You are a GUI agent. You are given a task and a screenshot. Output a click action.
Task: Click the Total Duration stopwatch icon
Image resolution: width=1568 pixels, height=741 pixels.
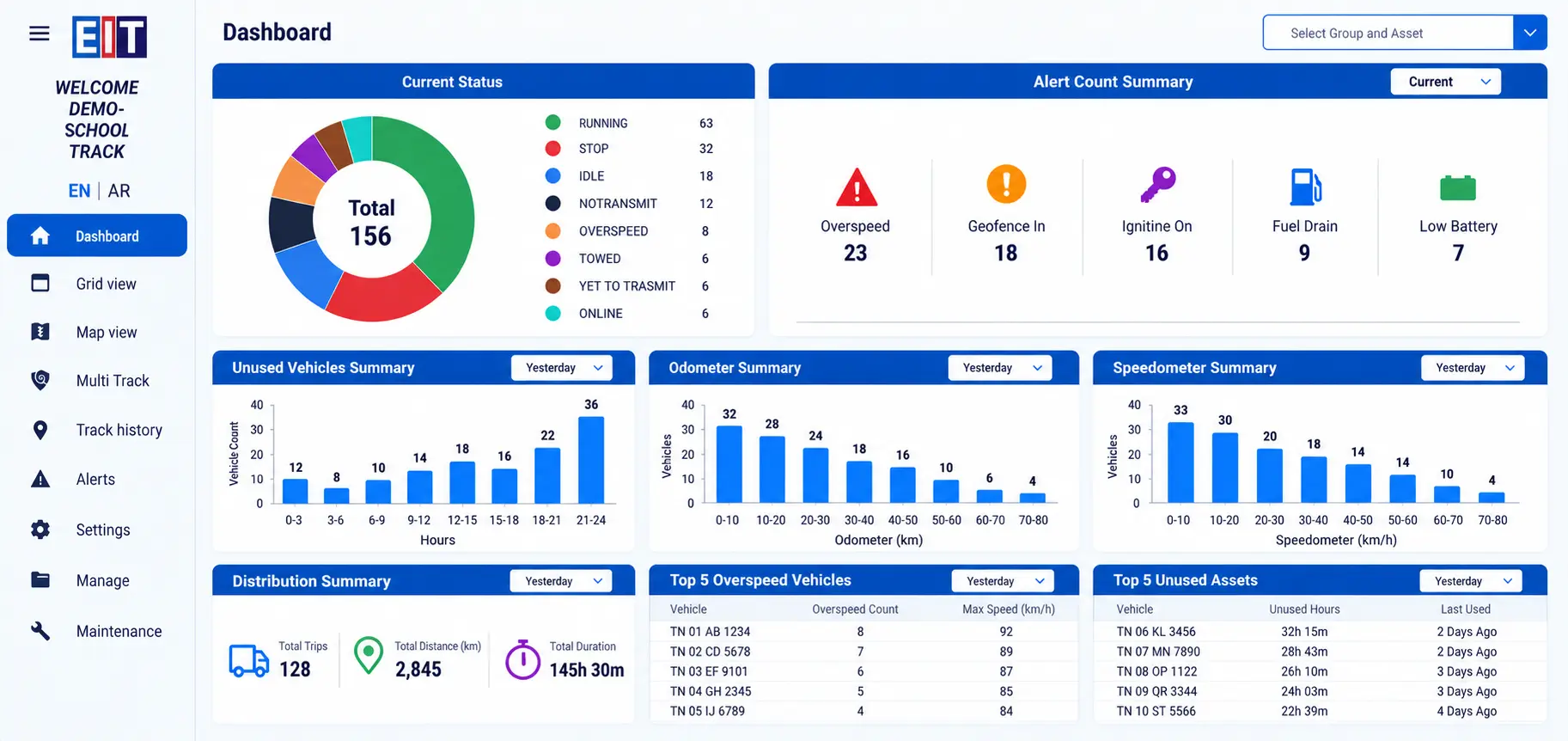tap(522, 659)
